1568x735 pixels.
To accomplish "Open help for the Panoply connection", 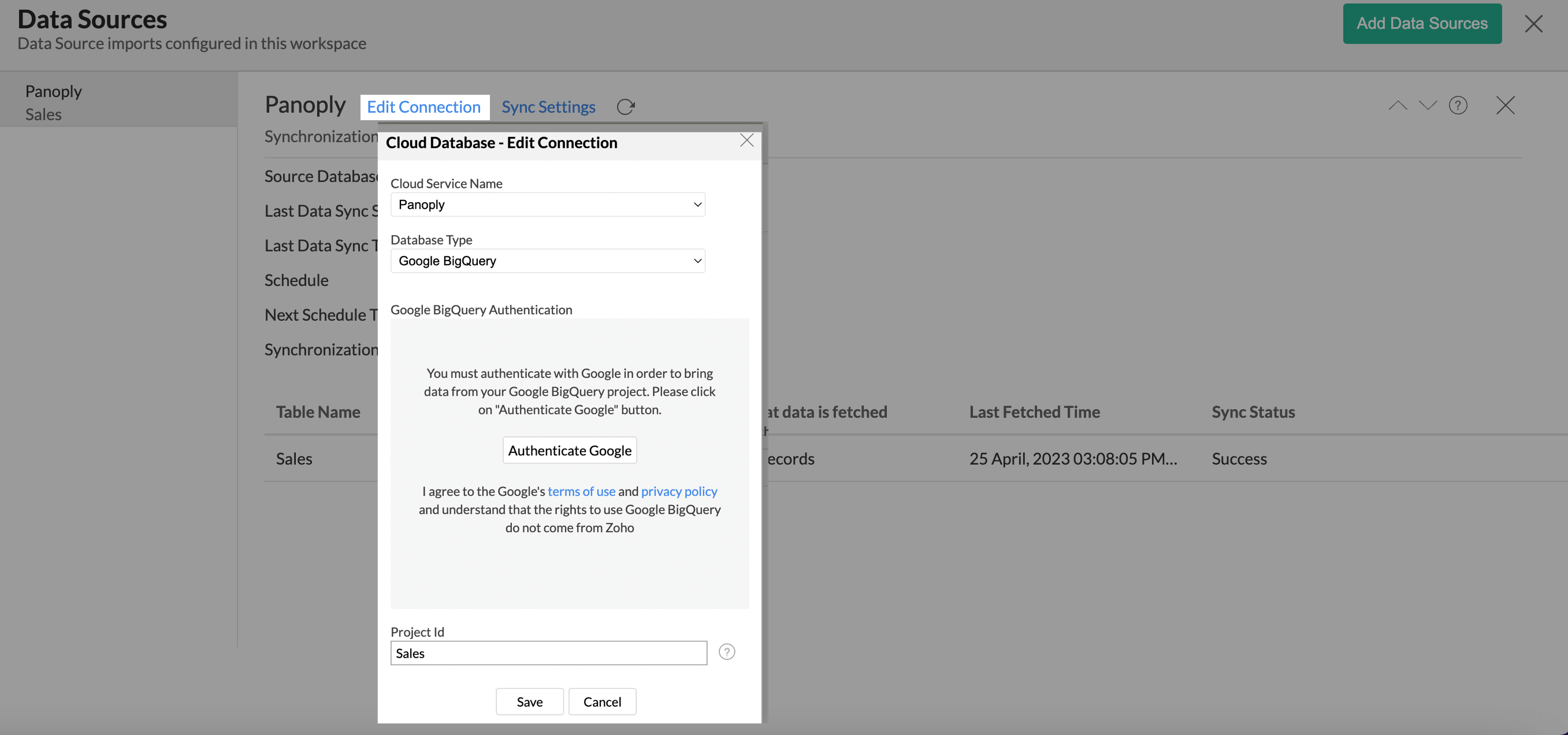I will (1458, 105).
